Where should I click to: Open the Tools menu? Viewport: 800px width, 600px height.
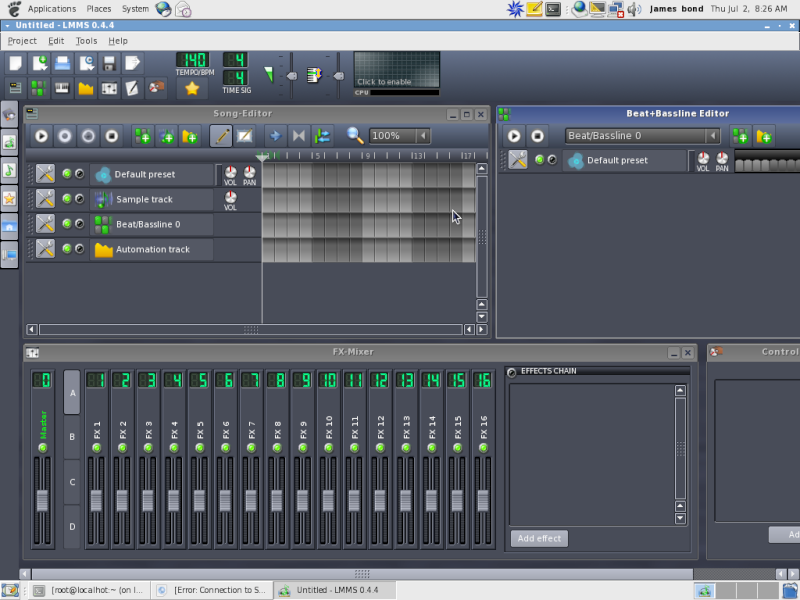[x=86, y=41]
